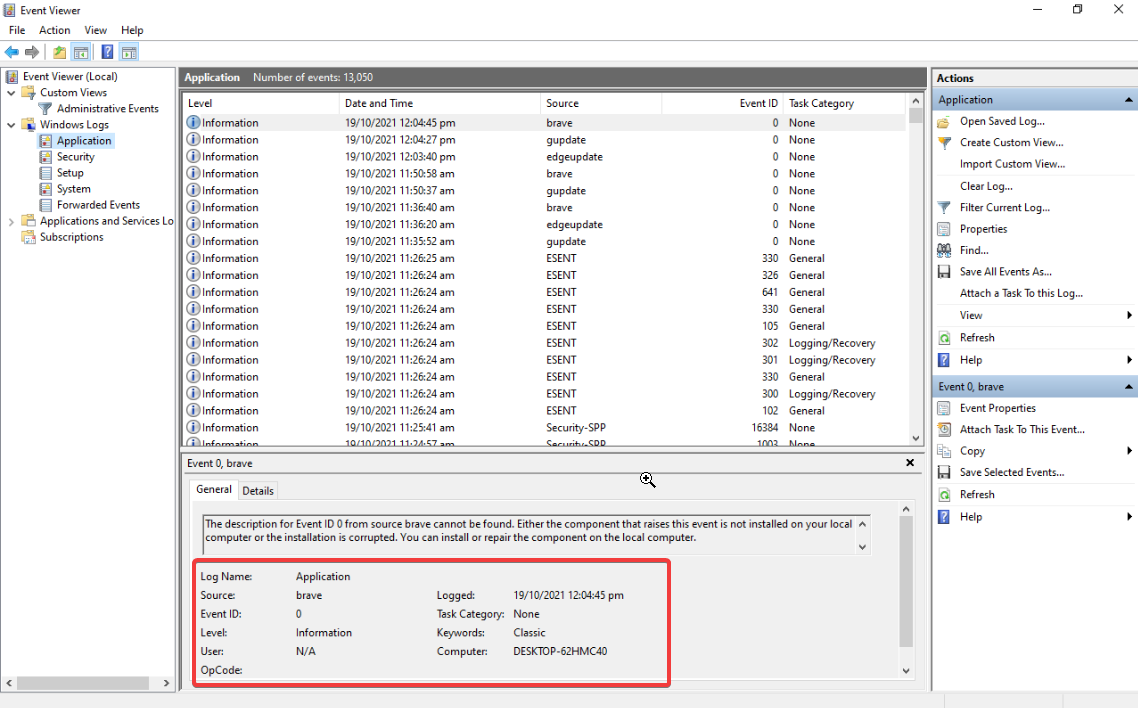Click Create Custom View action
Image resolution: width=1138 pixels, height=708 pixels.
point(1012,142)
